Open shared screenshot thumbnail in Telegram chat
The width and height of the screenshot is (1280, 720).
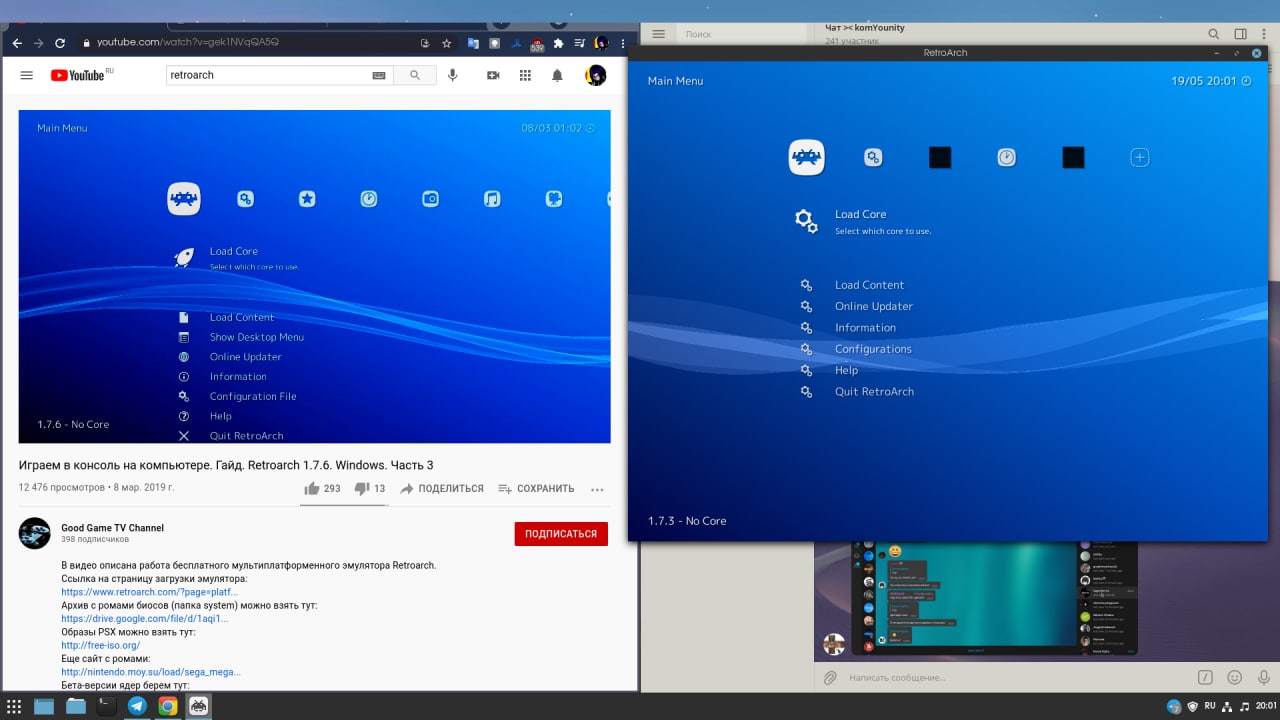coord(994,599)
